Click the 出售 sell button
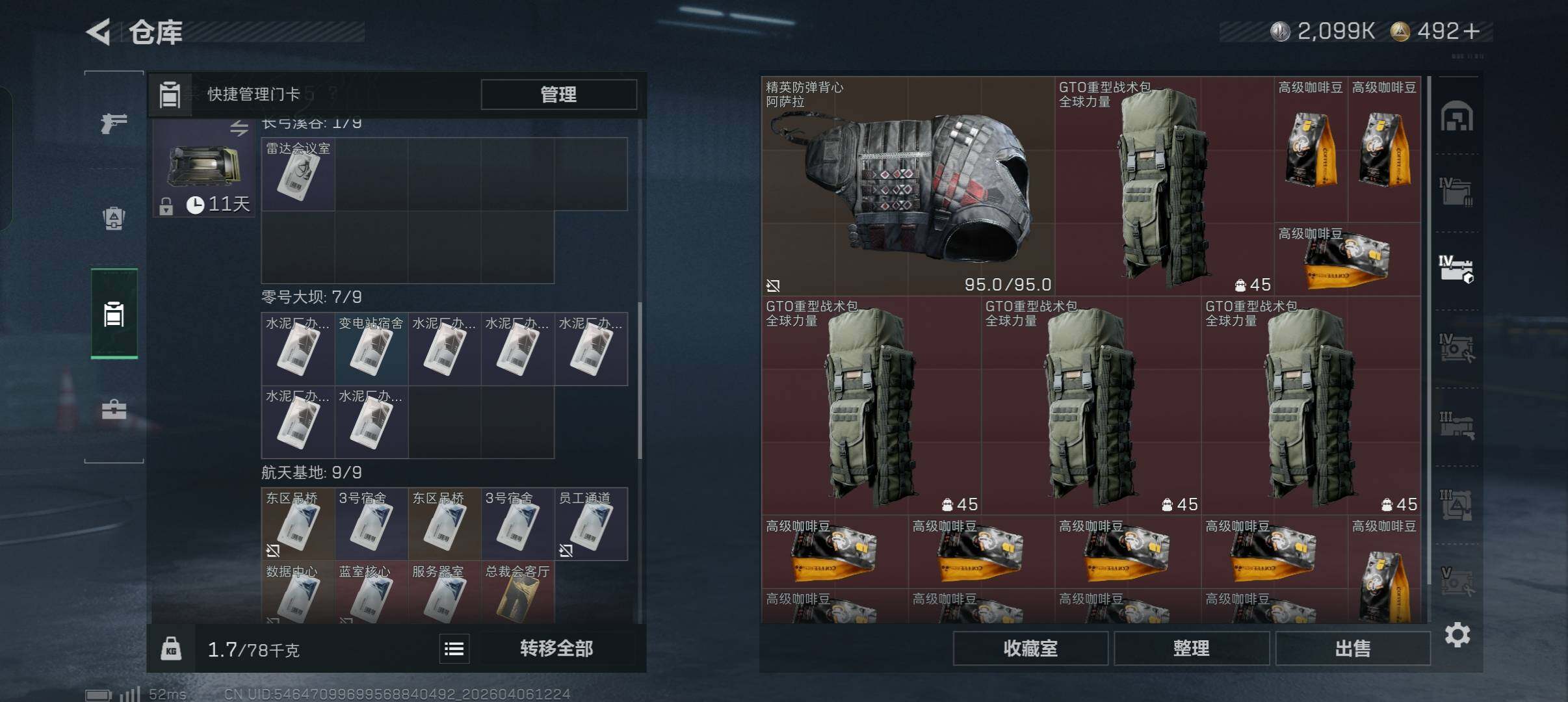The image size is (1568, 702). tap(1353, 648)
